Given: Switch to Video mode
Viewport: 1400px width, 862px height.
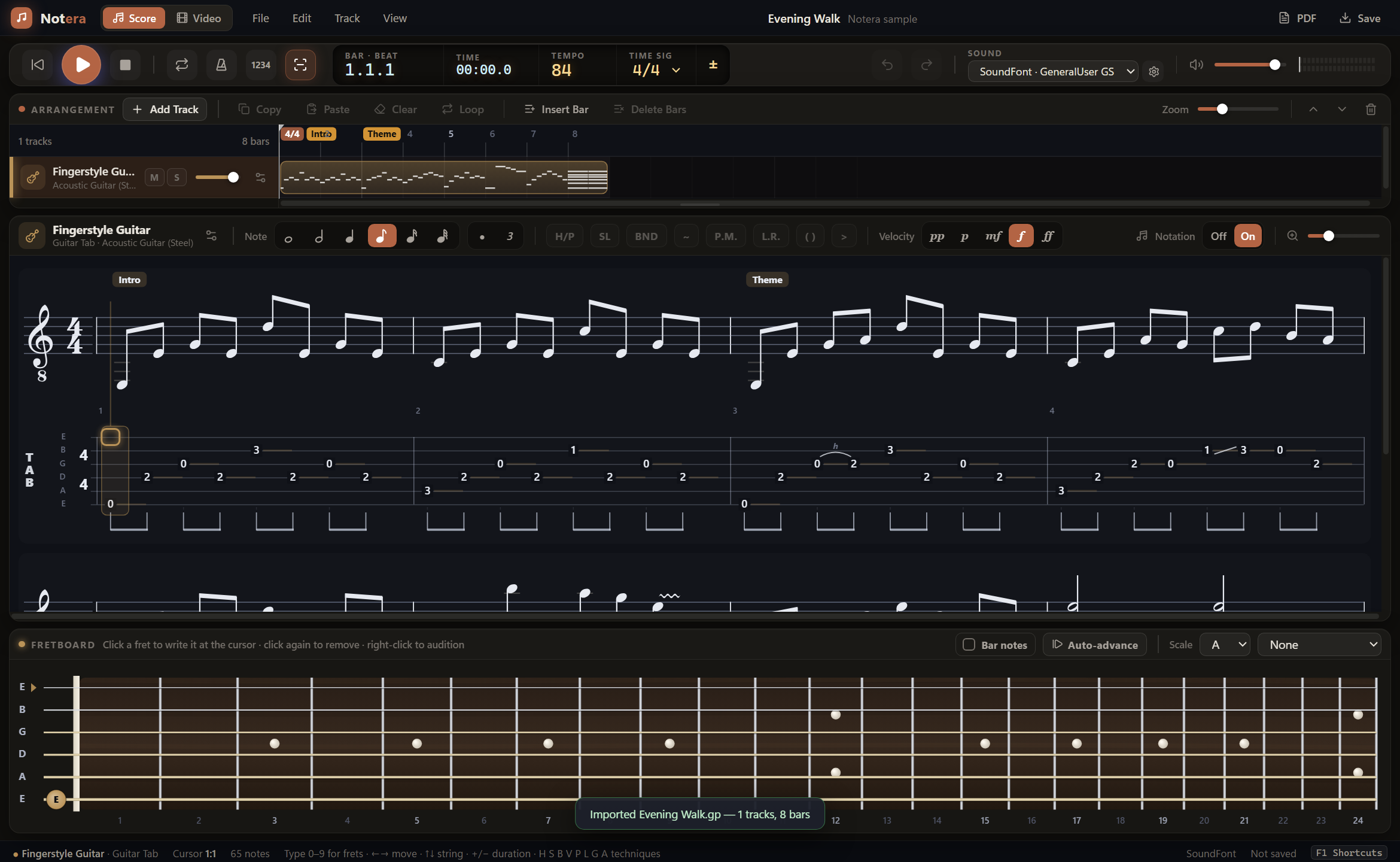Looking at the screenshot, I should 199,18.
